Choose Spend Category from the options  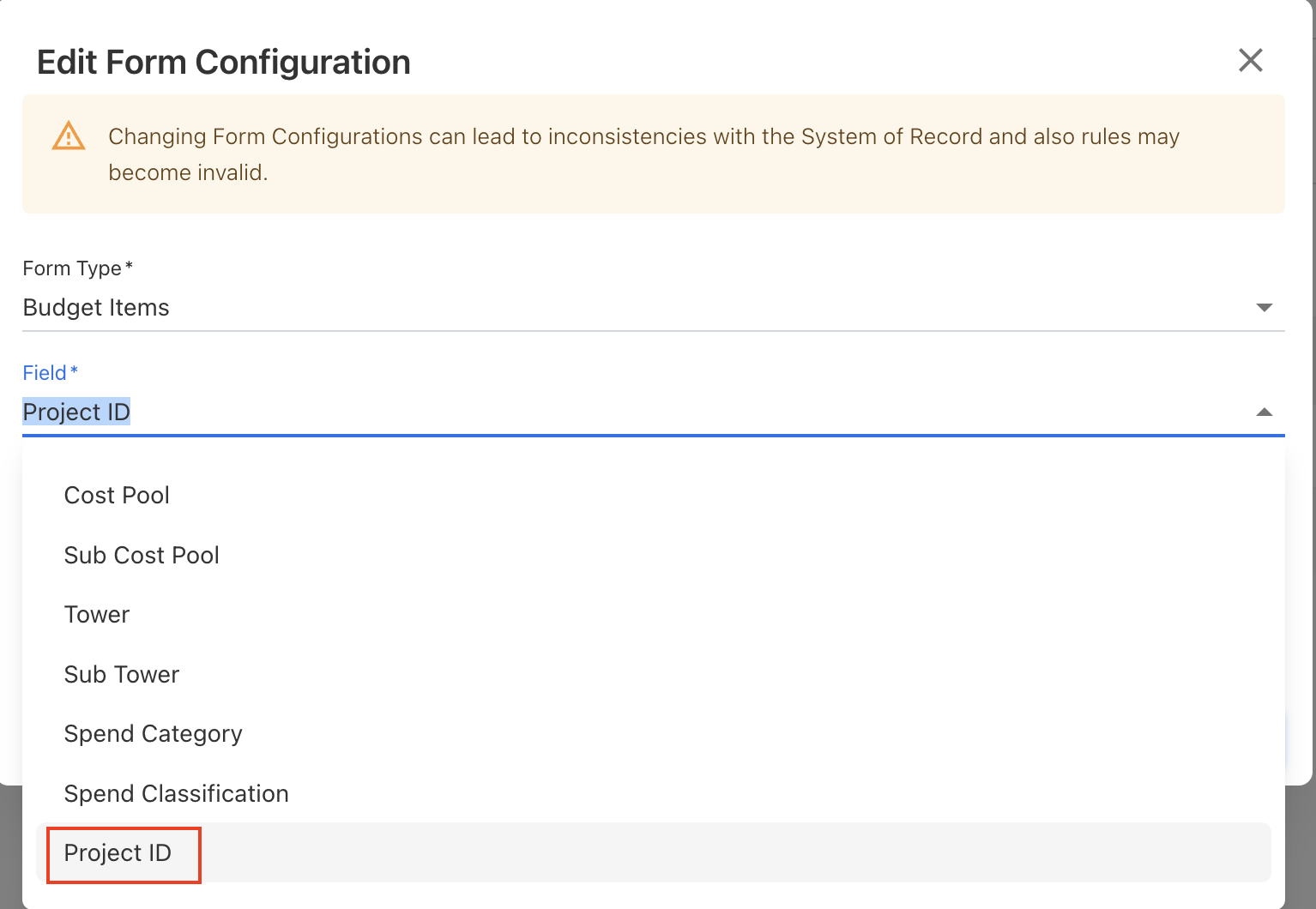(x=153, y=733)
